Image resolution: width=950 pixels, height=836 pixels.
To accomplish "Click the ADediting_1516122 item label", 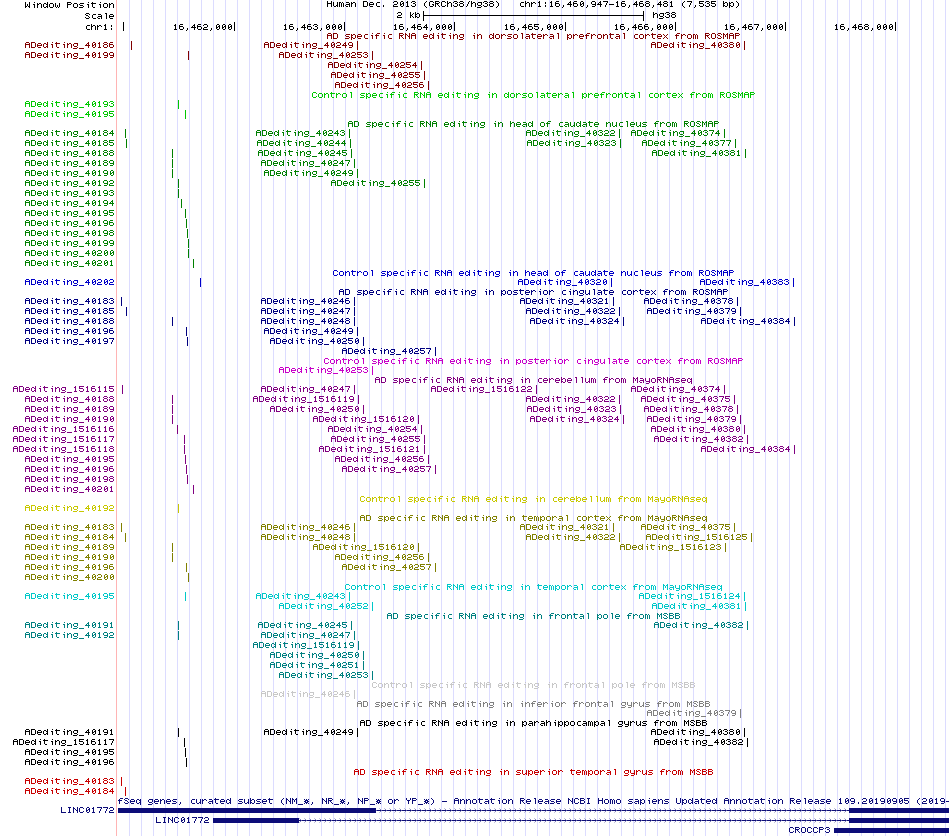I will 481,390.
